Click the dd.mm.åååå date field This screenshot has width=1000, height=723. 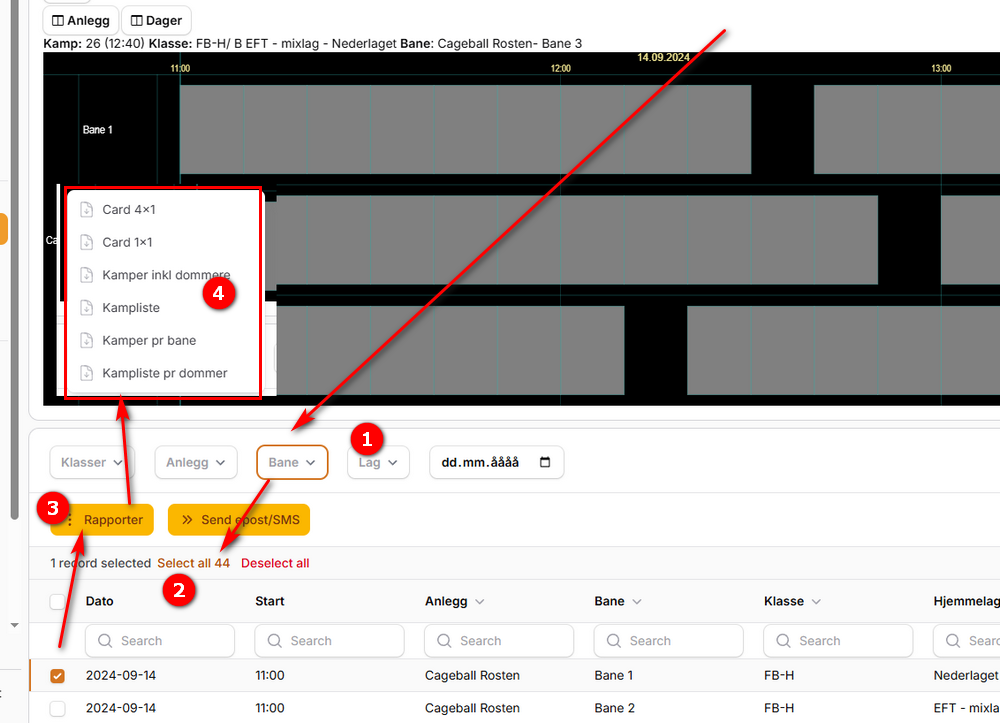(x=497, y=462)
